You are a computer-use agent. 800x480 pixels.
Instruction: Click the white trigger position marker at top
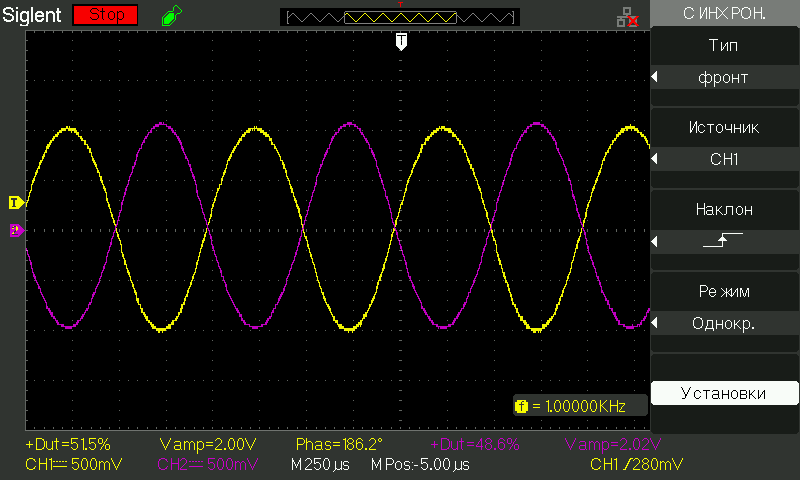402,41
